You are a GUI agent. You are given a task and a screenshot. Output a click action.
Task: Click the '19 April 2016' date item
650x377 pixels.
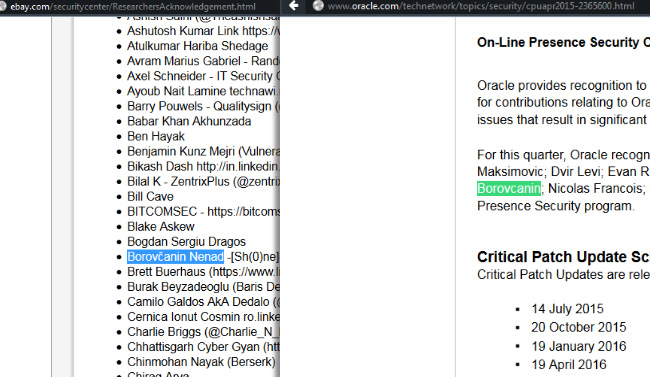coord(569,365)
